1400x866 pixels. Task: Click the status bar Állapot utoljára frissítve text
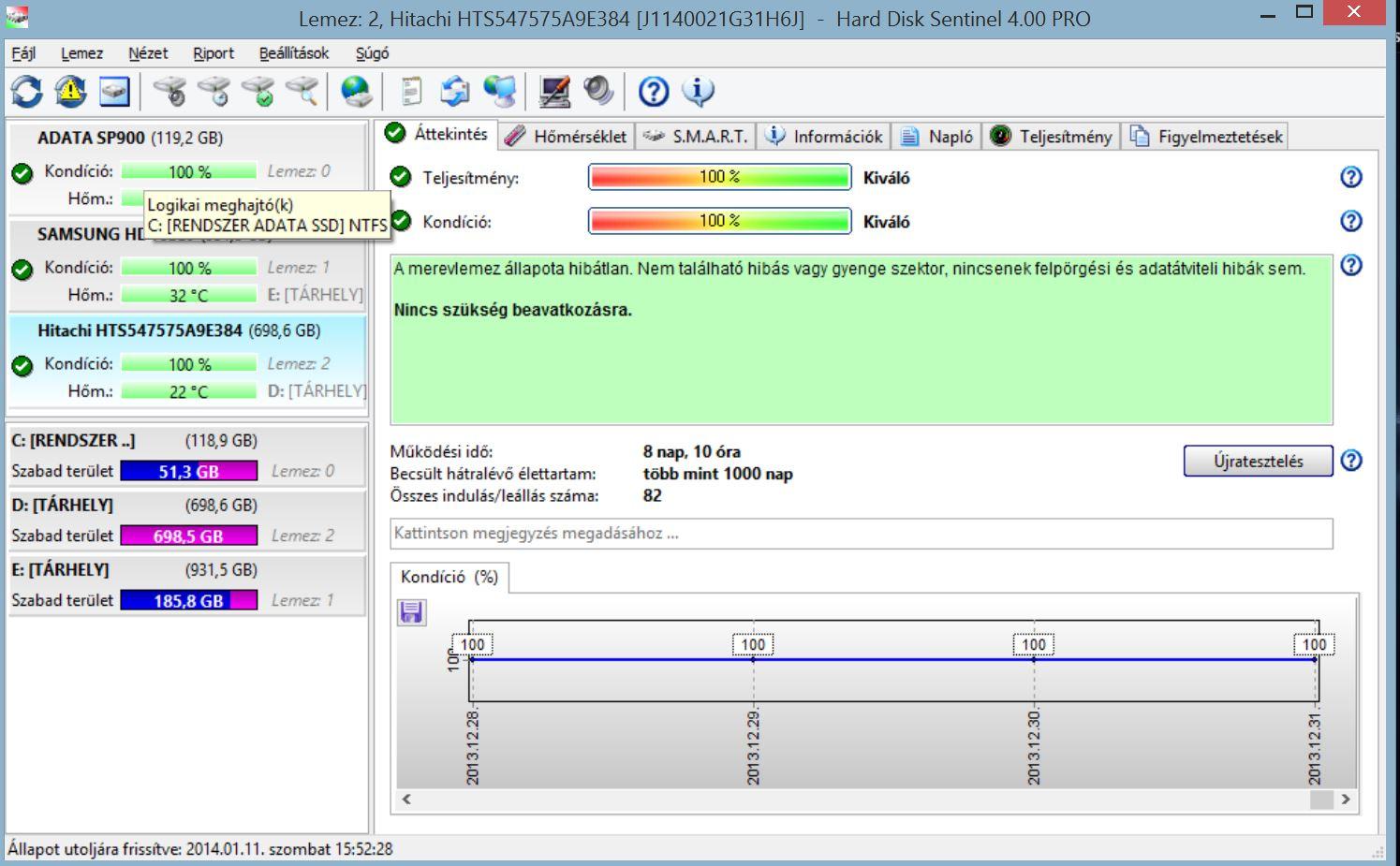point(200,849)
